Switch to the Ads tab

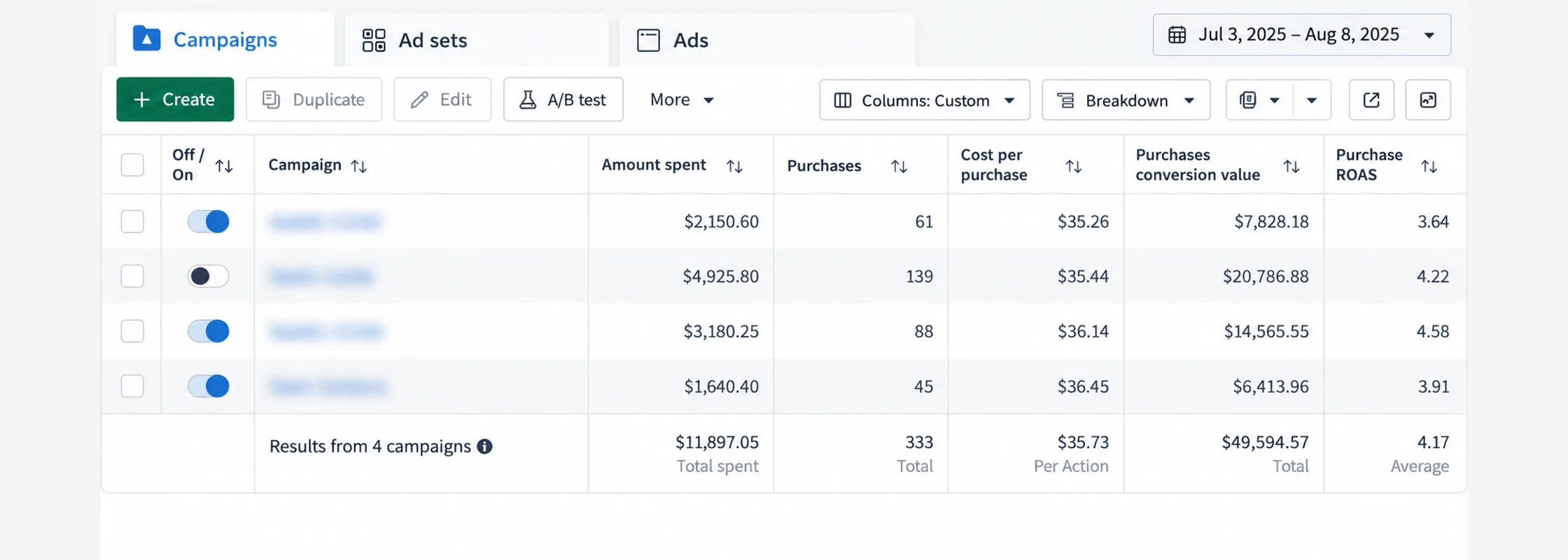coord(767,40)
